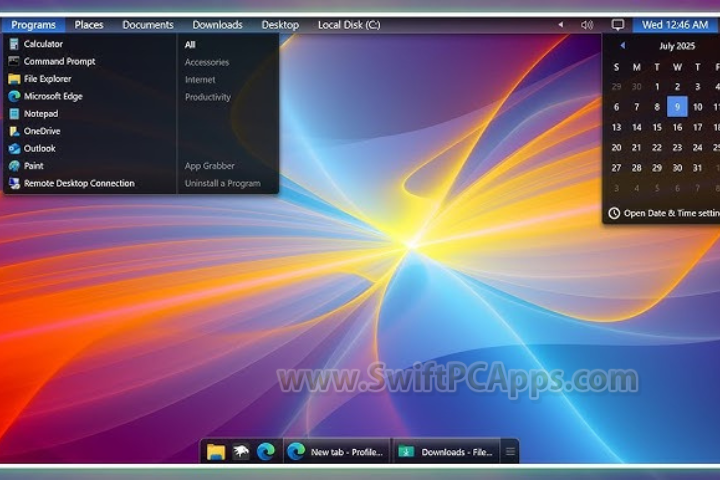Go to previous month in calendar
This screenshot has height=480, width=720.
[x=623, y=45]
